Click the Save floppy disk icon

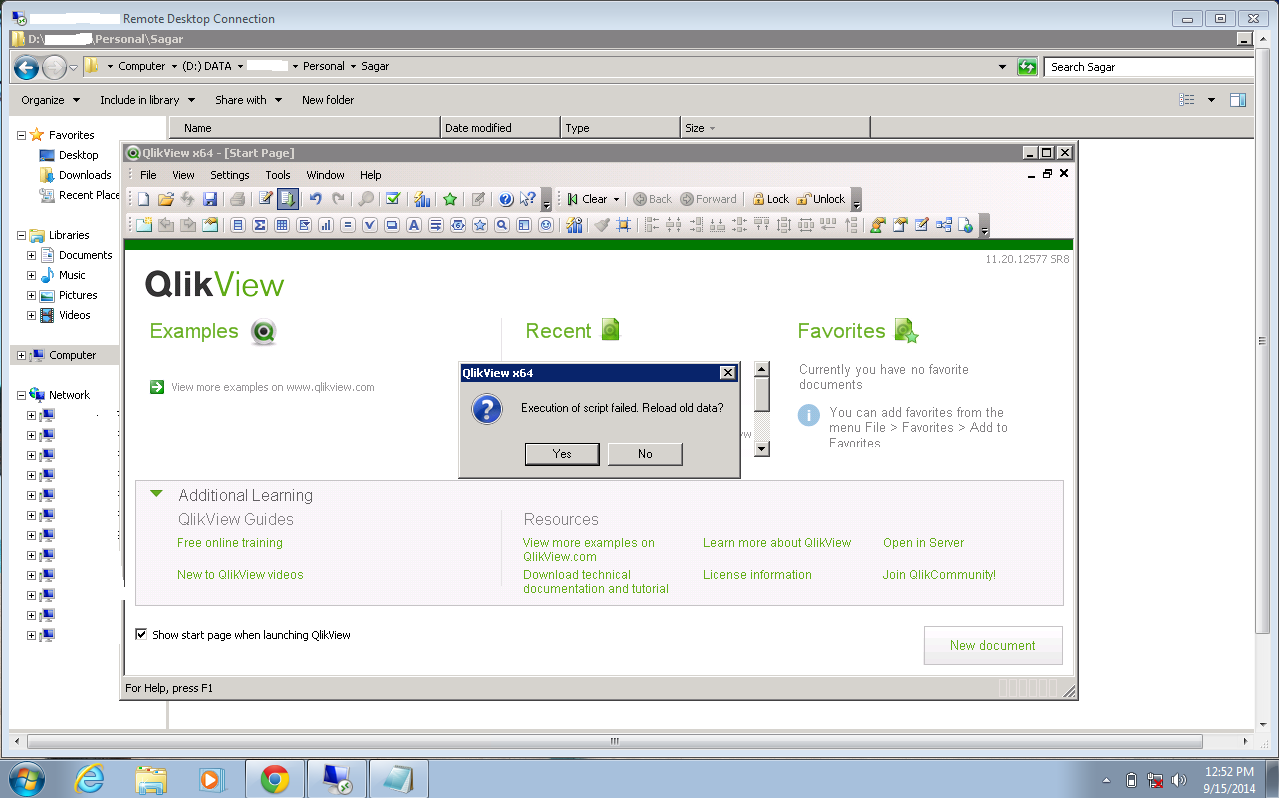210,199
